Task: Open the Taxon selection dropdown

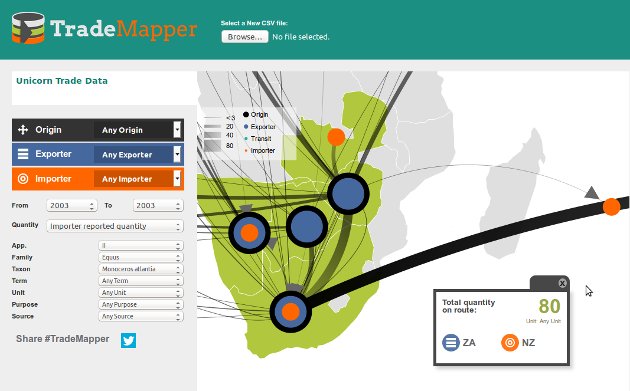Action: (x=141, y=269)
